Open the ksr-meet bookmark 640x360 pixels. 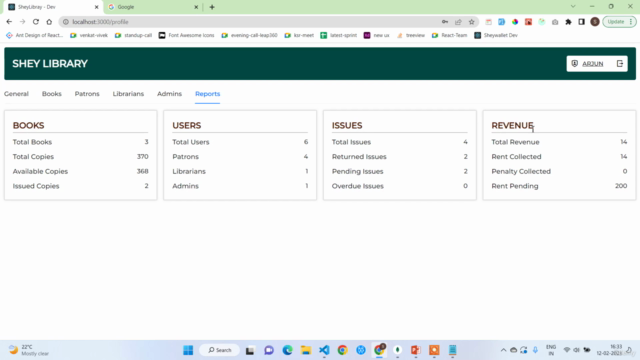click(x=299, y=36)
